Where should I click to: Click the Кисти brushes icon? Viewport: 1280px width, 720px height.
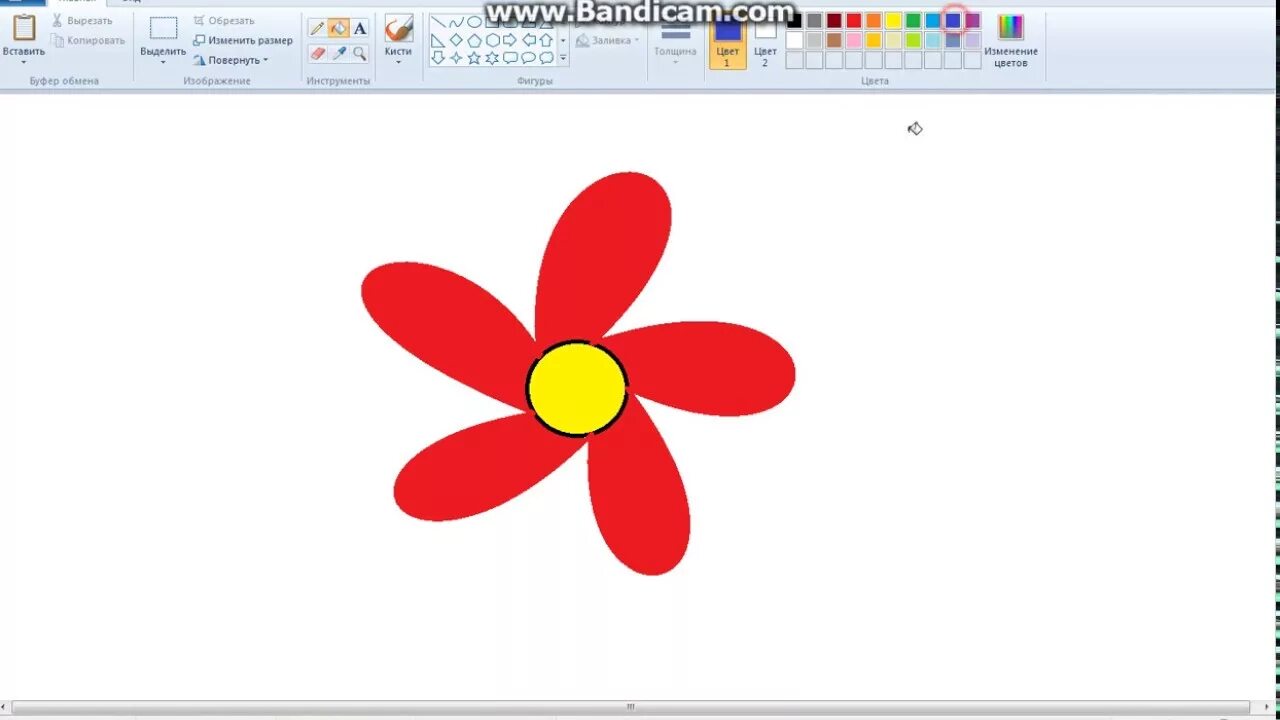[399, 29]
